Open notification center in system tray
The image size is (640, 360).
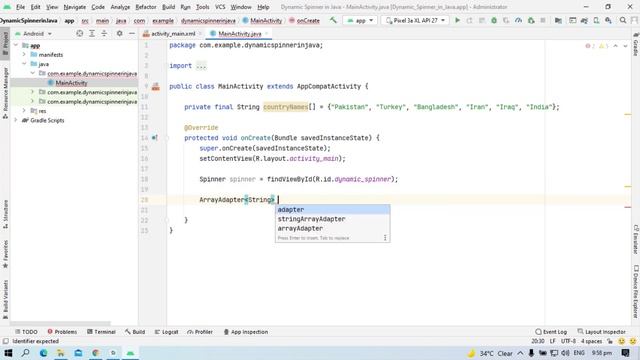coord(625,353)
